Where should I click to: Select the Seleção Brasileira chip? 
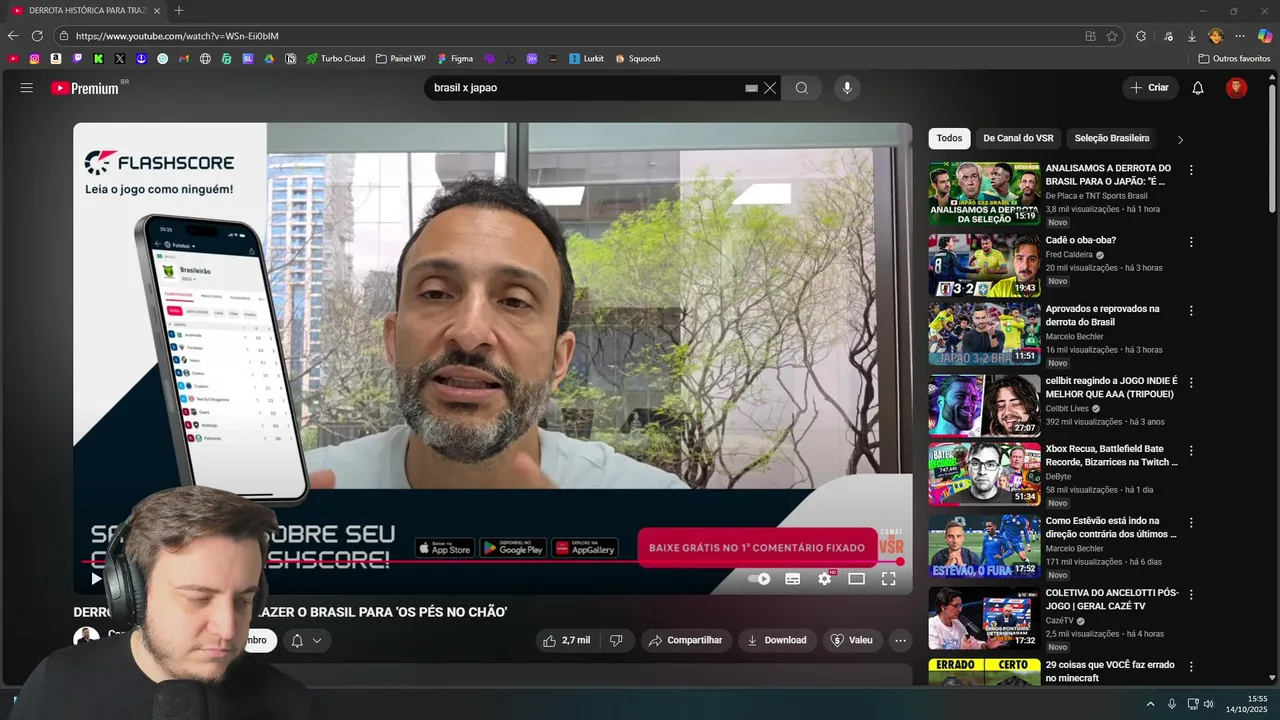point(1112,138)
